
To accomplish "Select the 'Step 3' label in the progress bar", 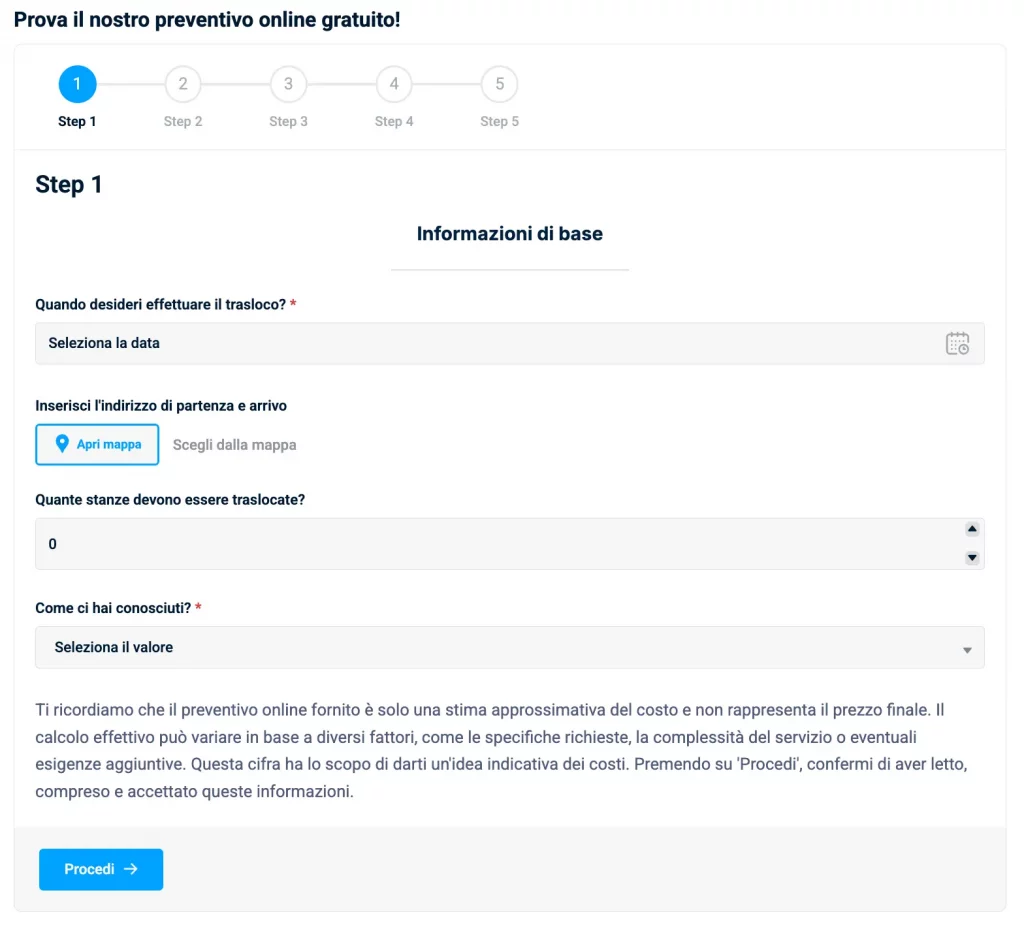I will [x=288, y=121].
